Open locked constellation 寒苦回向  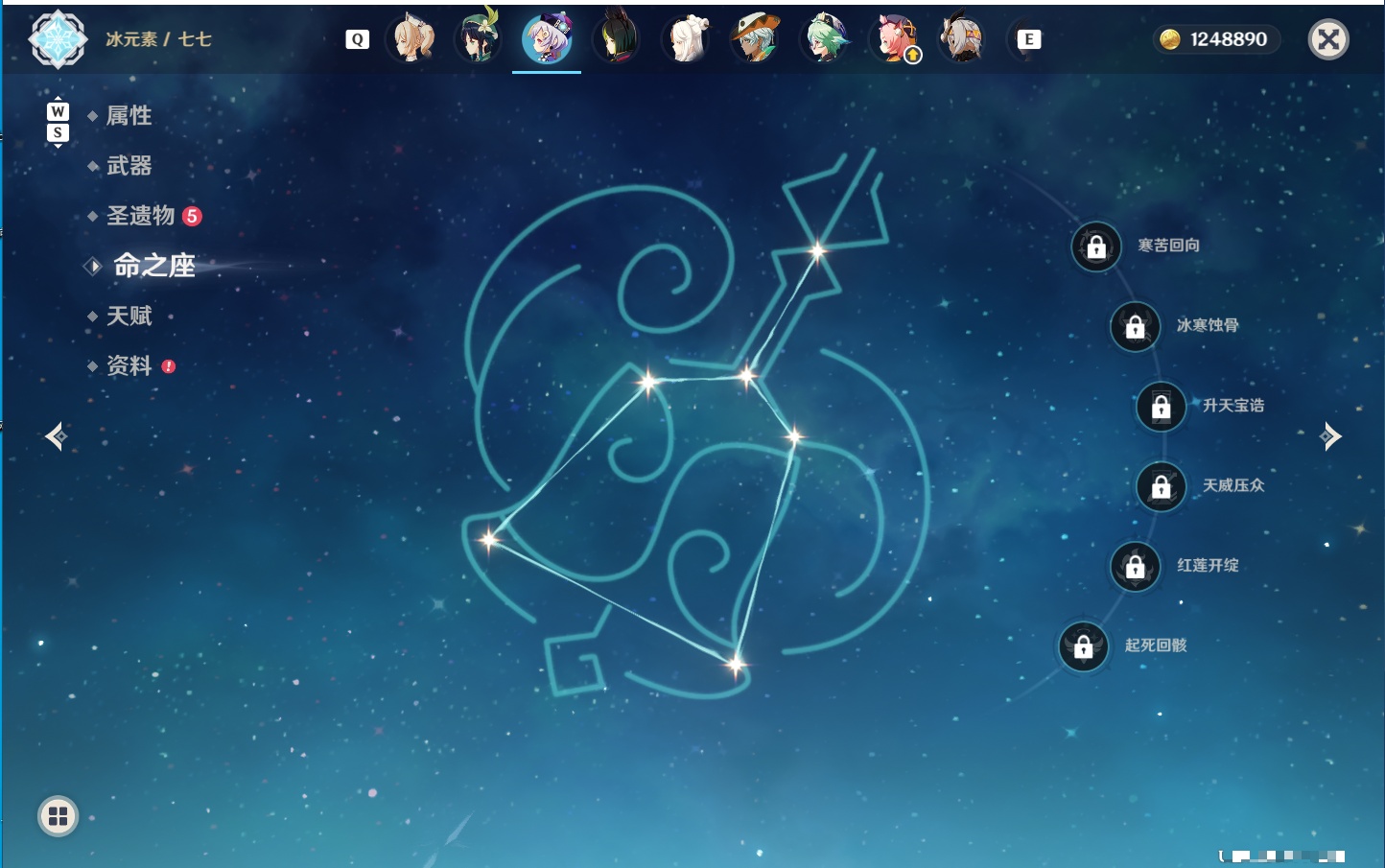[1096, 246]
